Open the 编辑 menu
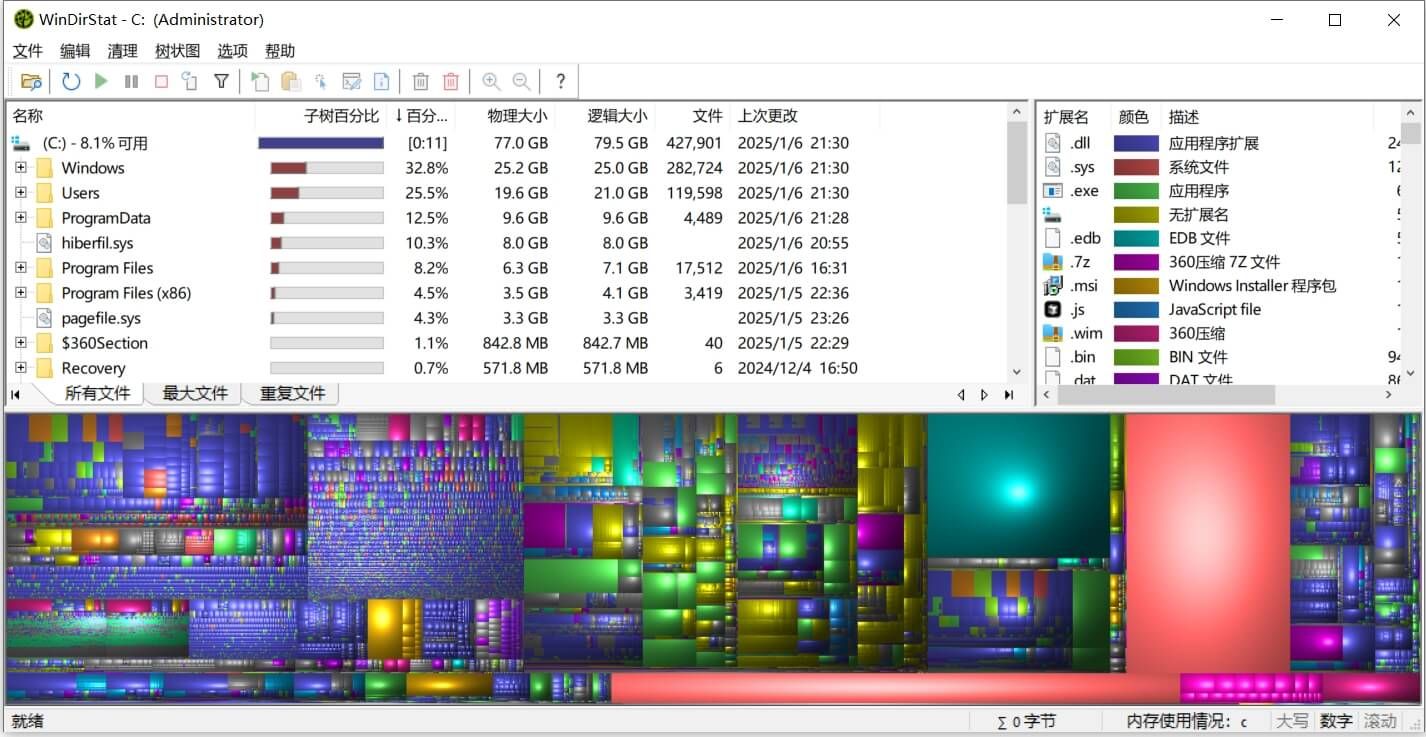 click(x=75, y=51)
